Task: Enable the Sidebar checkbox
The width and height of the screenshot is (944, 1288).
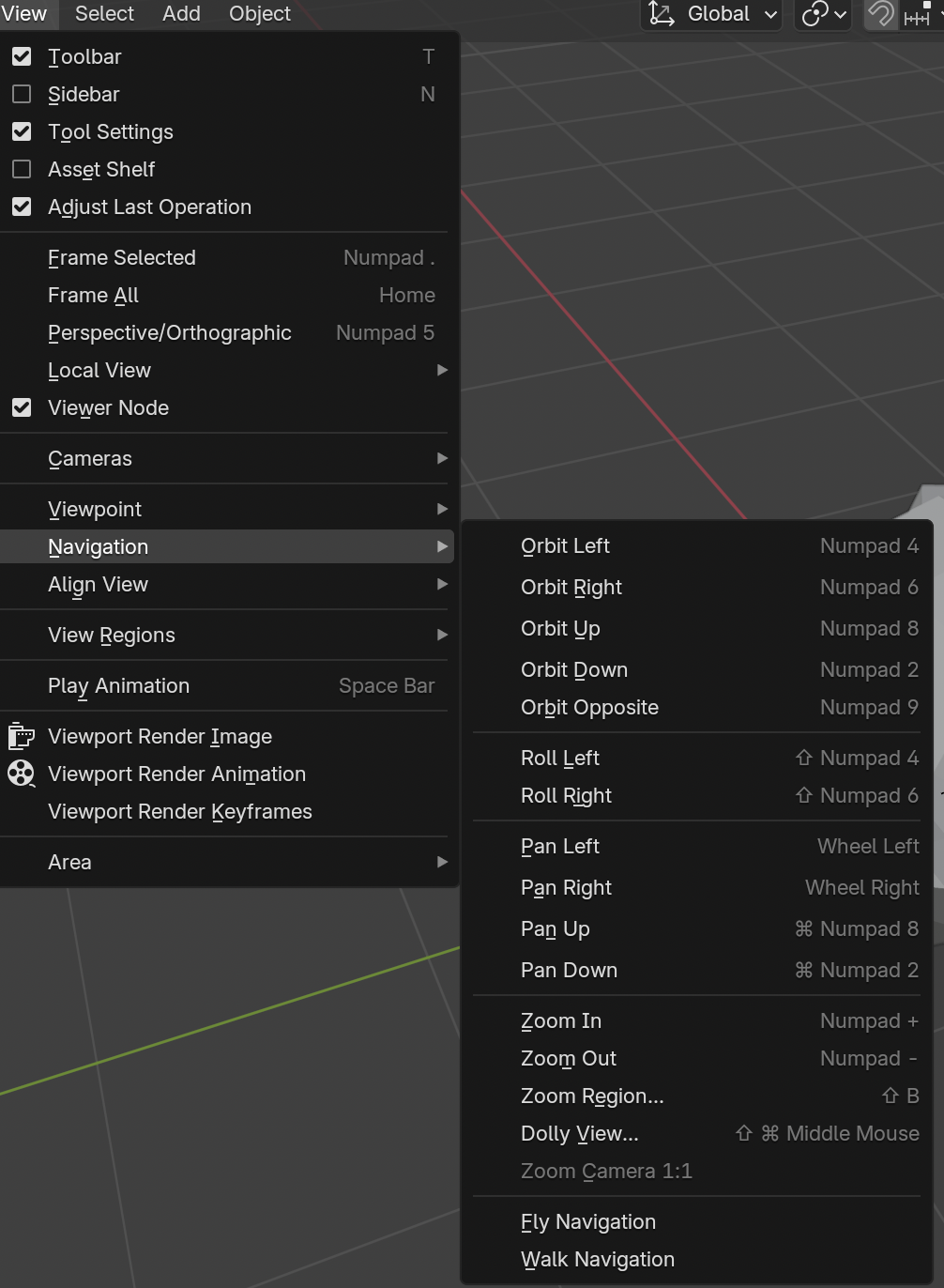Action: (22, 95)
